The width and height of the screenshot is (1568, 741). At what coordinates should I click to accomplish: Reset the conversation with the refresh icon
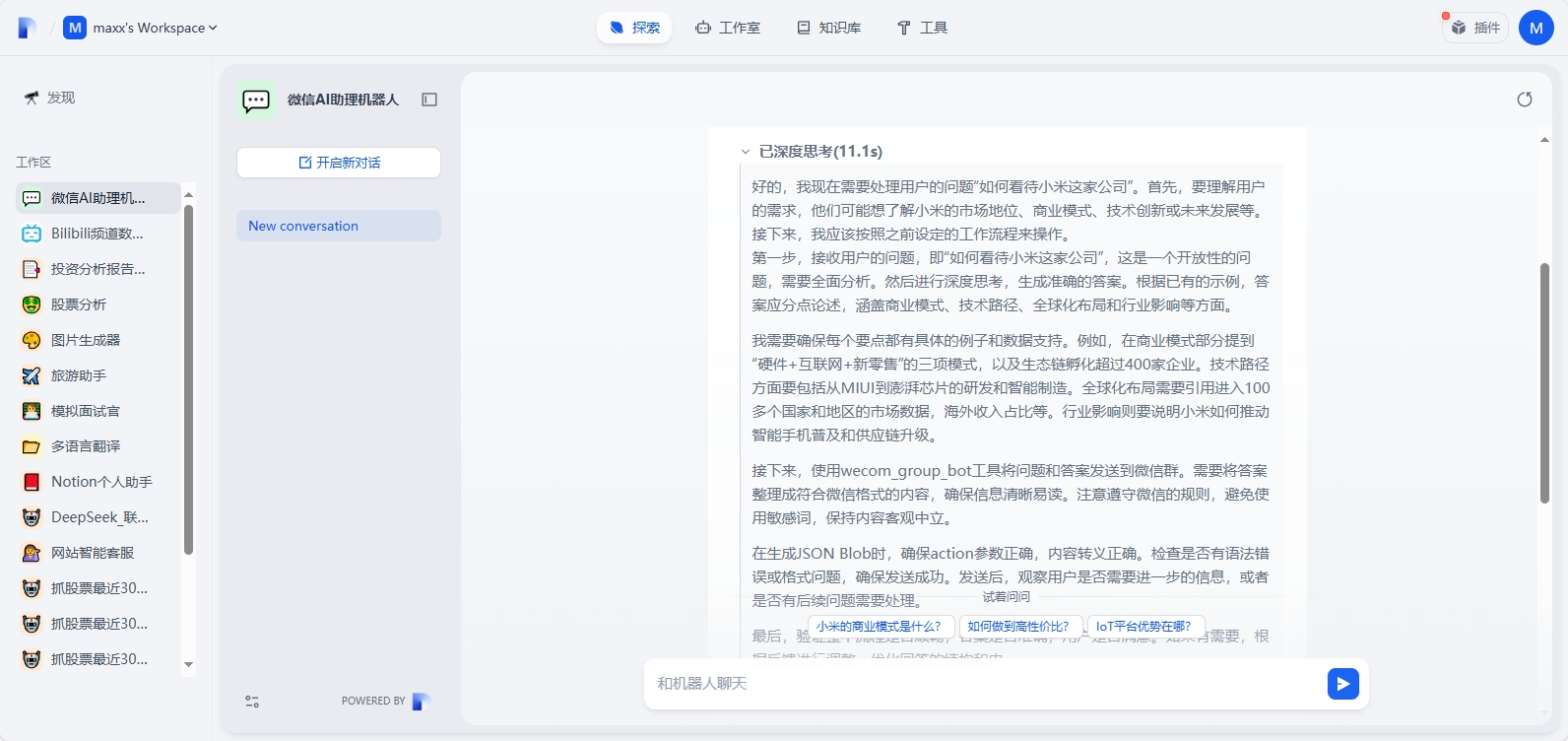tap(1525, 100)
